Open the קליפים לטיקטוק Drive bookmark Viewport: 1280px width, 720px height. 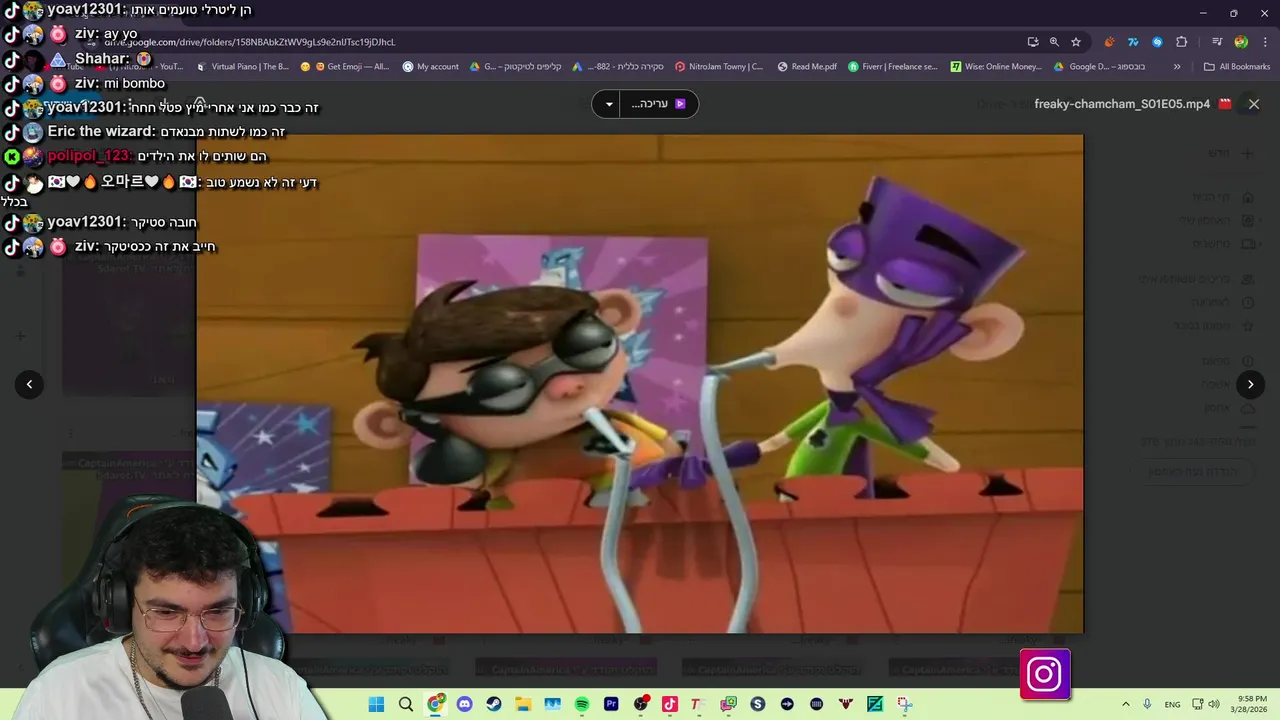(515, 67)
